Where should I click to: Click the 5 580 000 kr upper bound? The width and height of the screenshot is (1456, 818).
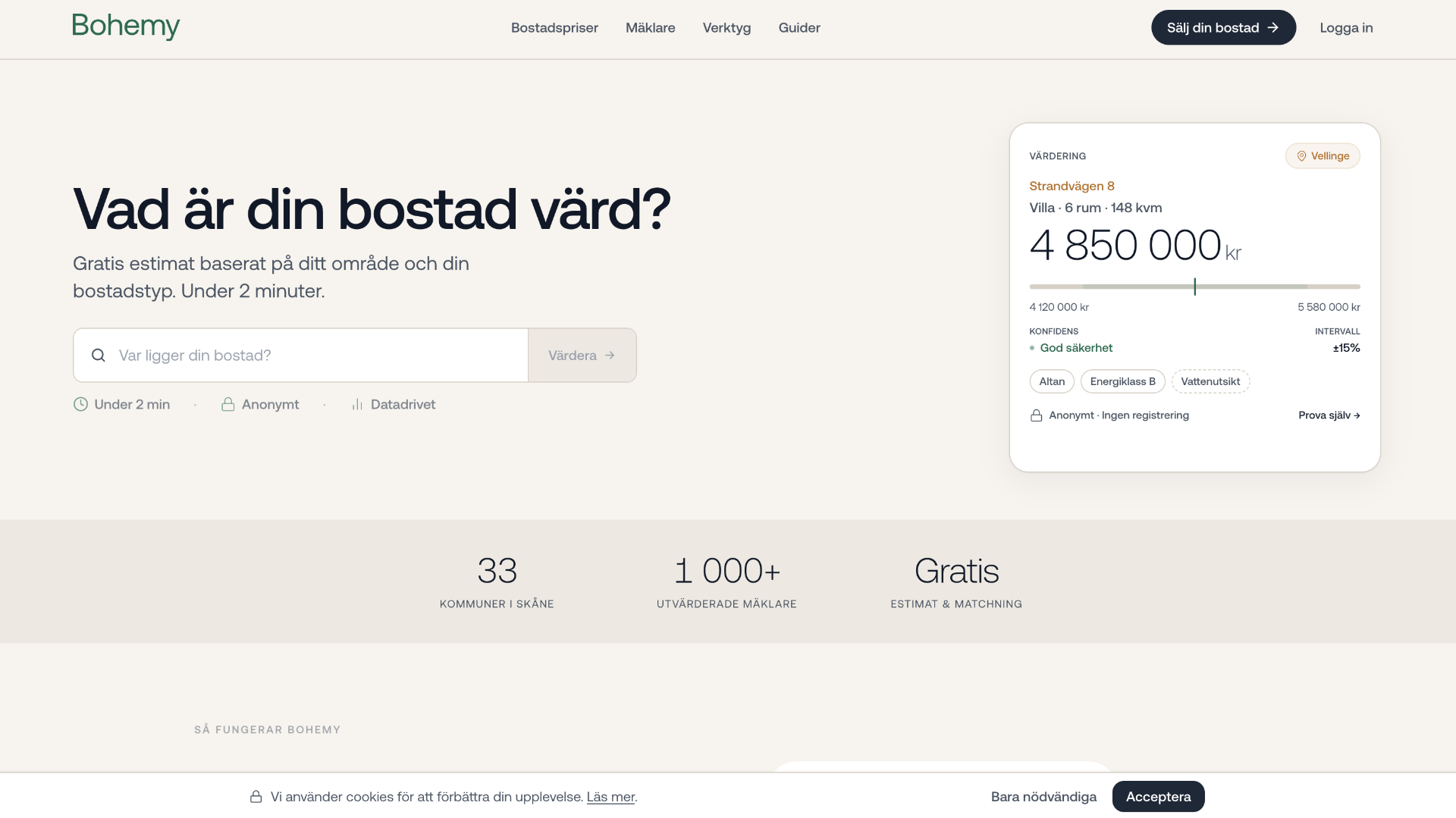(1329, 307)
